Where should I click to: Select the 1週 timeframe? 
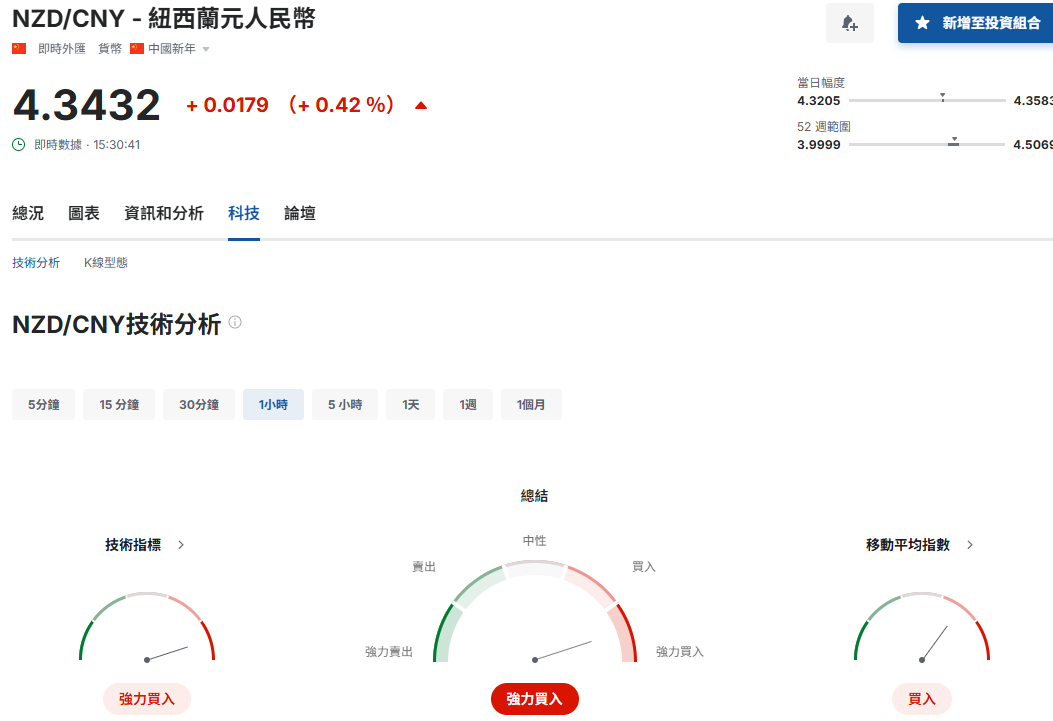(x=468, y=405)
